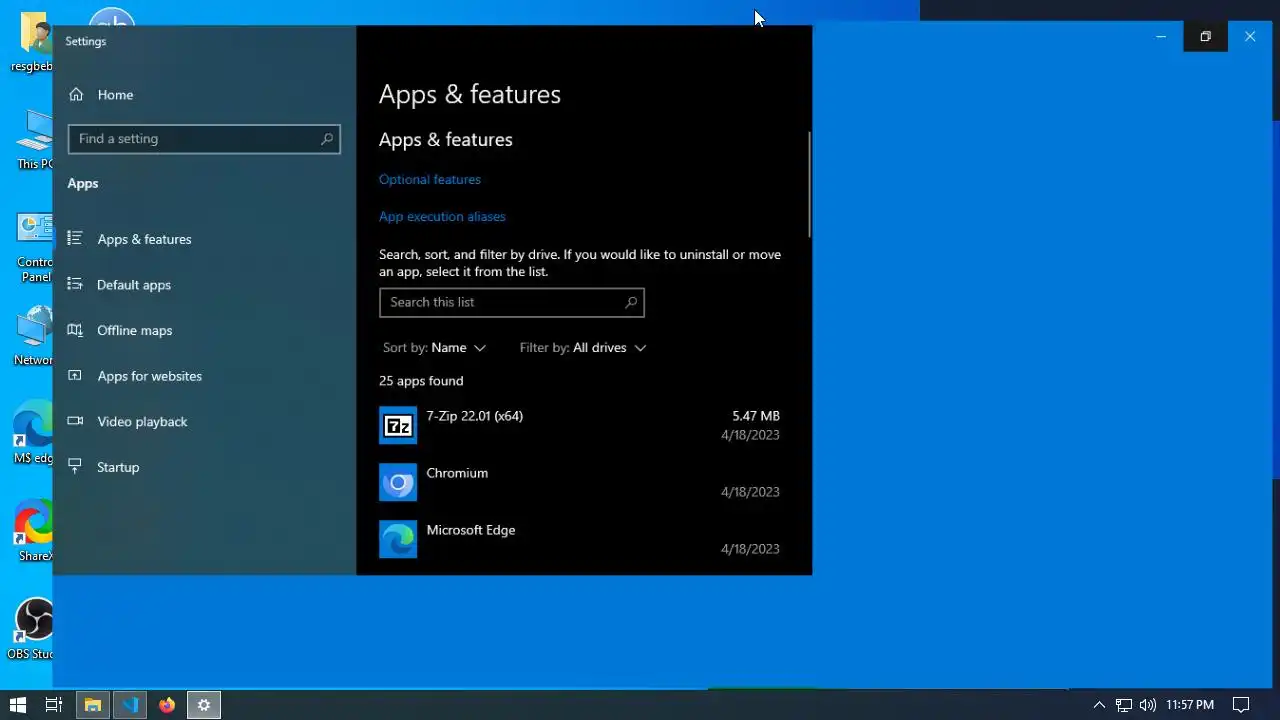Viewport: 1280px width, 720px height.
Task: Go to Settings Home
Action: (115, 95)
